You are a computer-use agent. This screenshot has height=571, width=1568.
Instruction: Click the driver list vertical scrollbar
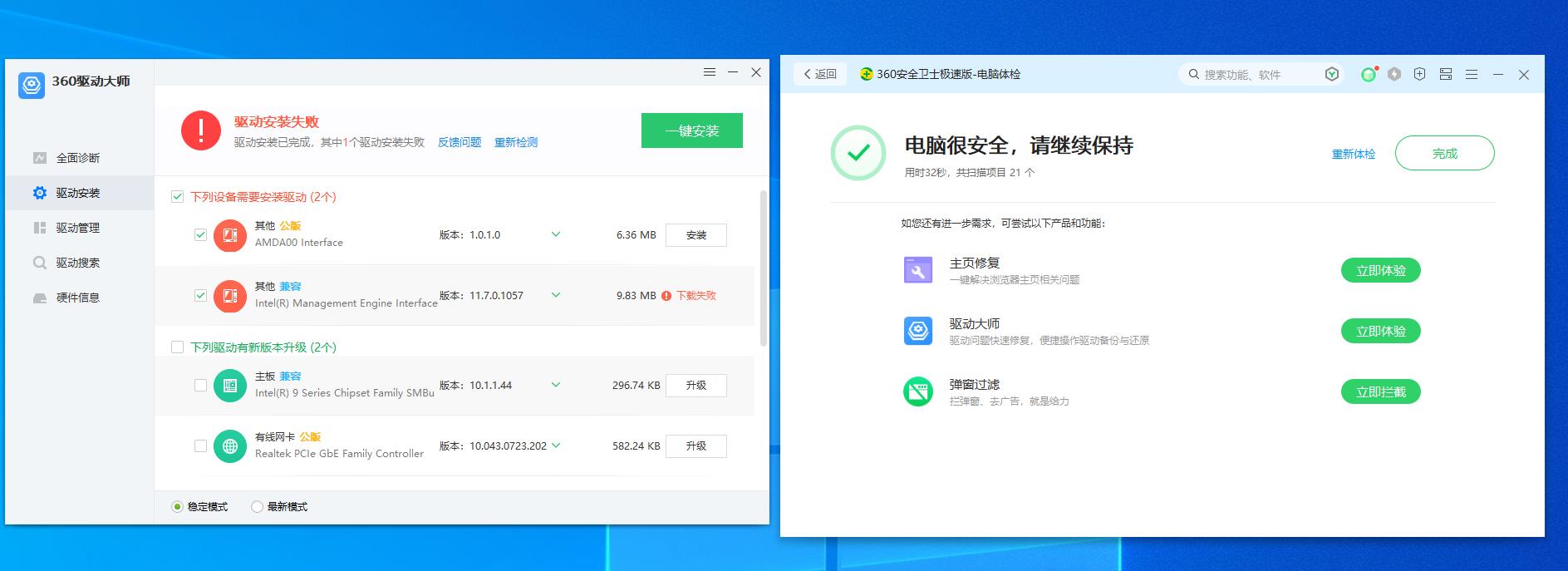tap(763, 268)
